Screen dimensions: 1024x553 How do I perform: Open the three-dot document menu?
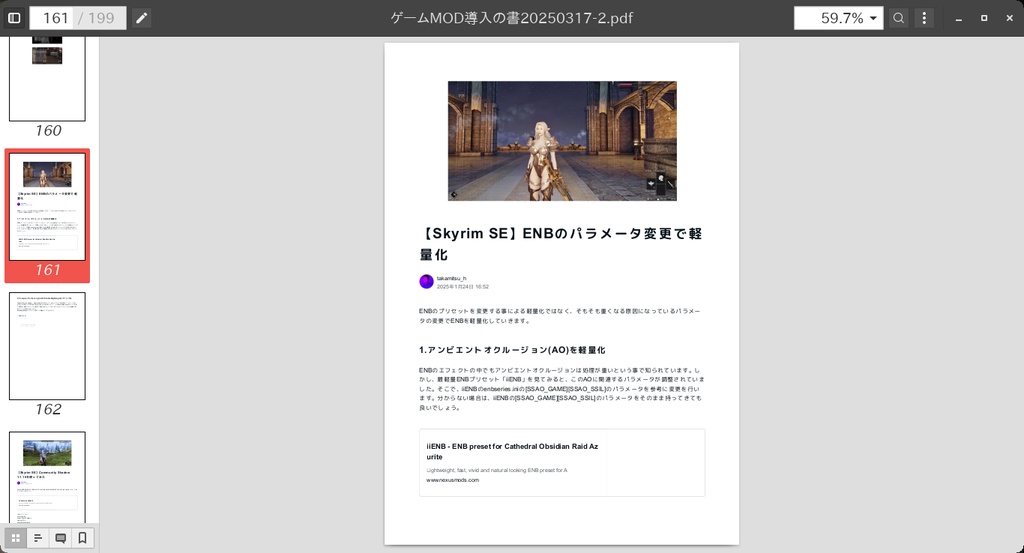click(923, 18)
